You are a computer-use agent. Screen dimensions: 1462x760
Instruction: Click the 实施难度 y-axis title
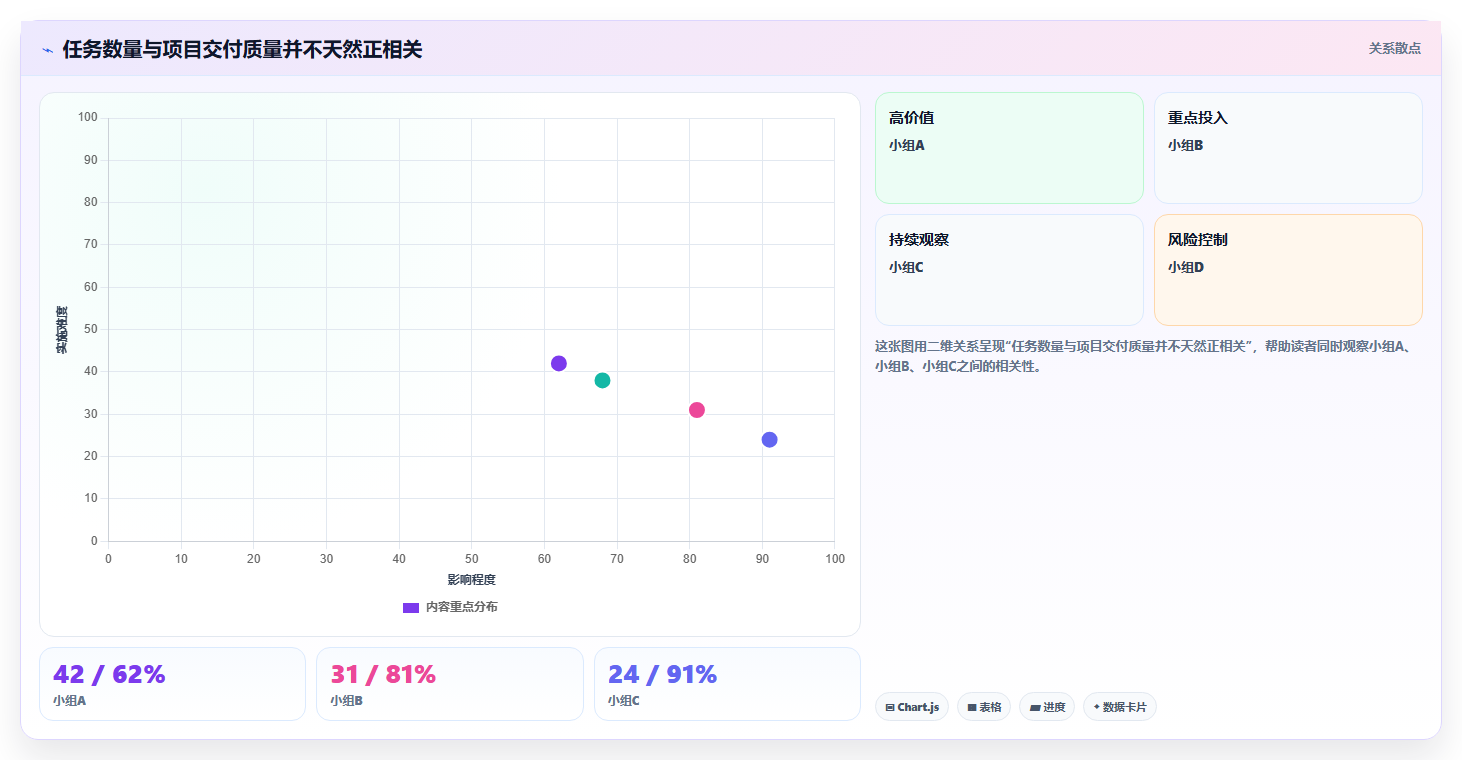coord(61,329)
